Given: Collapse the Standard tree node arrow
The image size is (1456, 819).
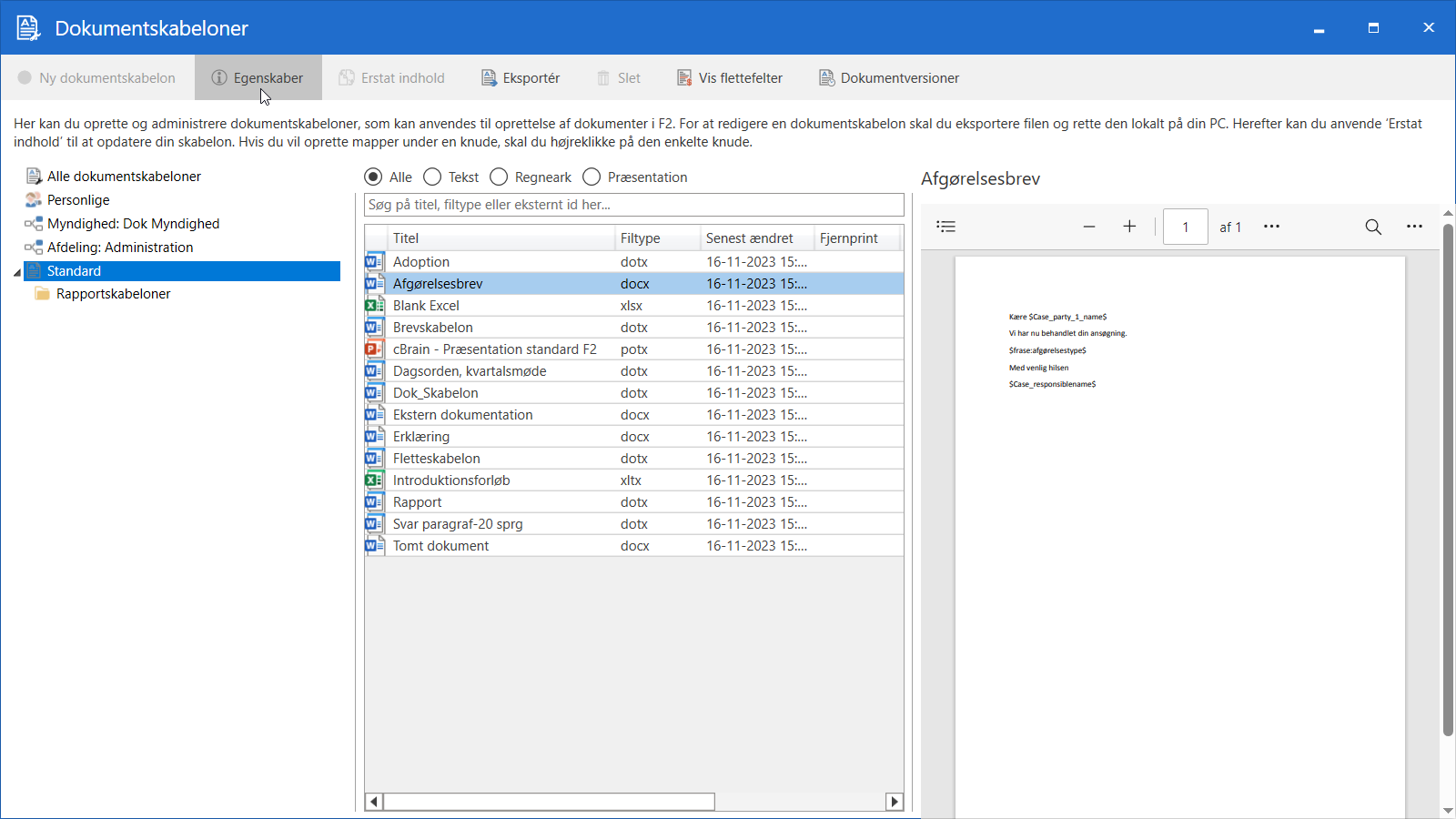Looking at the screenshot, I should point(17,272).
